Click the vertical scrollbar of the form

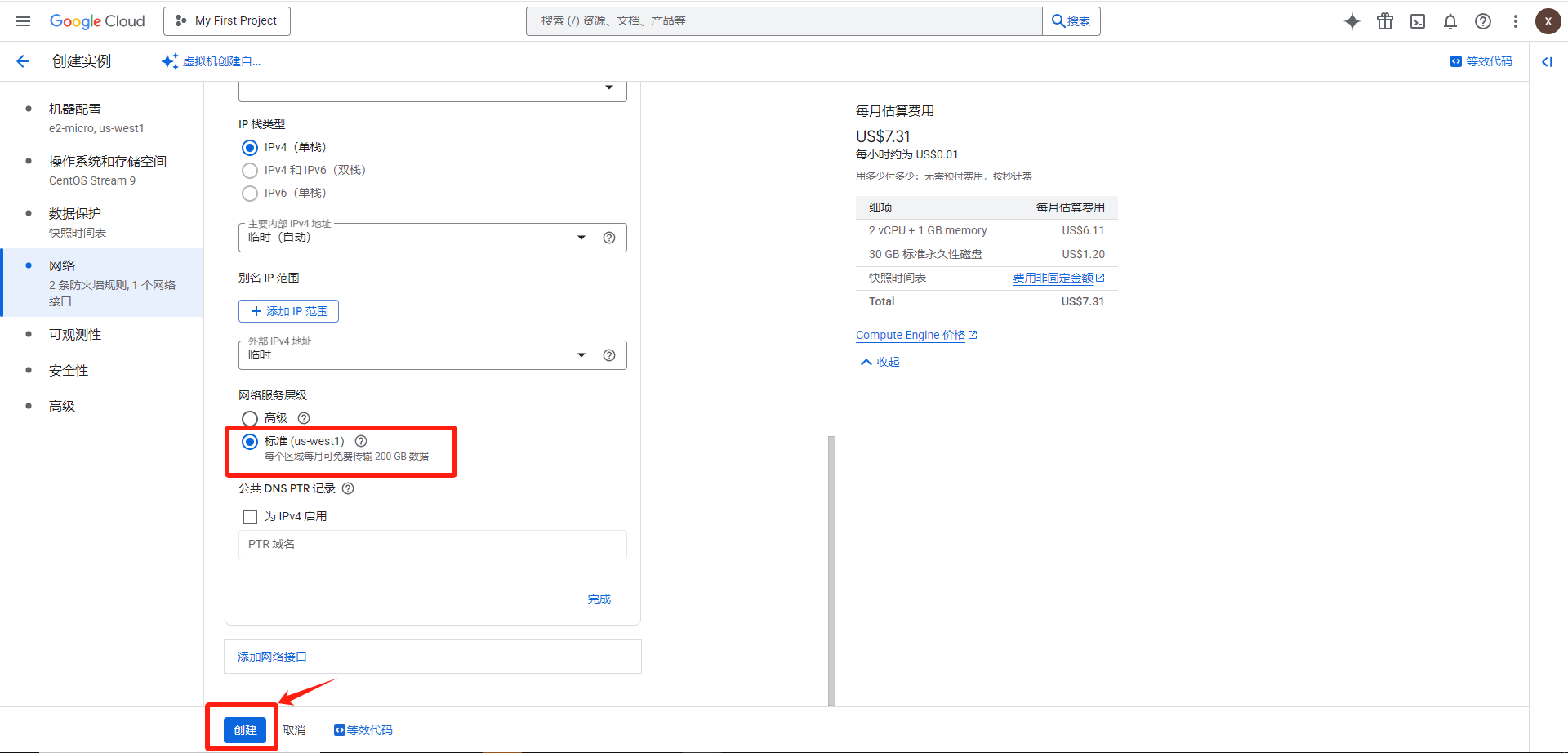tap(831, 570)
